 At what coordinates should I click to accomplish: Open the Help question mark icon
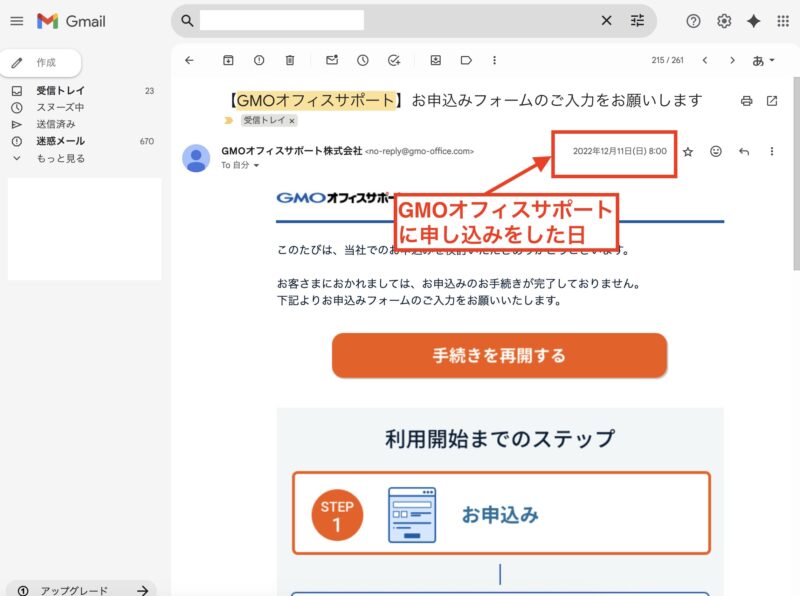coord(693,21)
